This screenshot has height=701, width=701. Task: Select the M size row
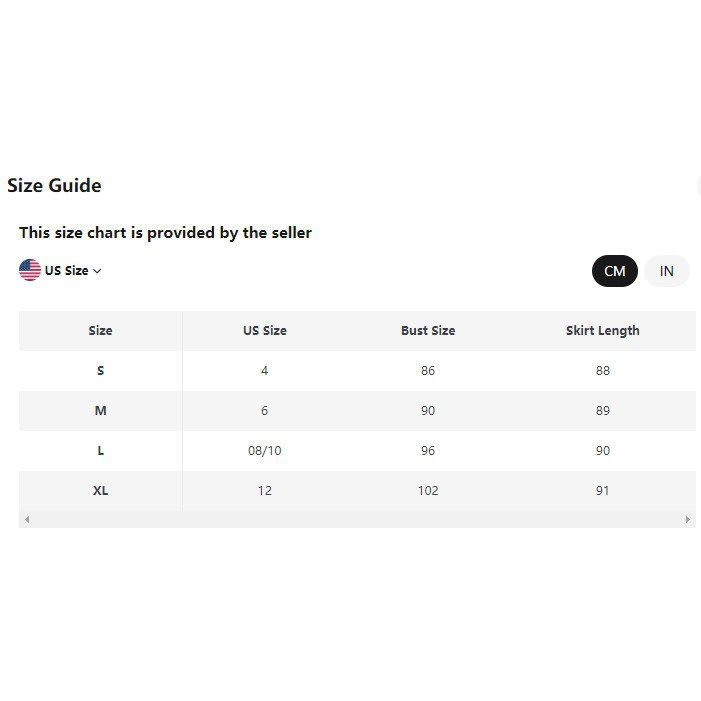tap(100, 411)
